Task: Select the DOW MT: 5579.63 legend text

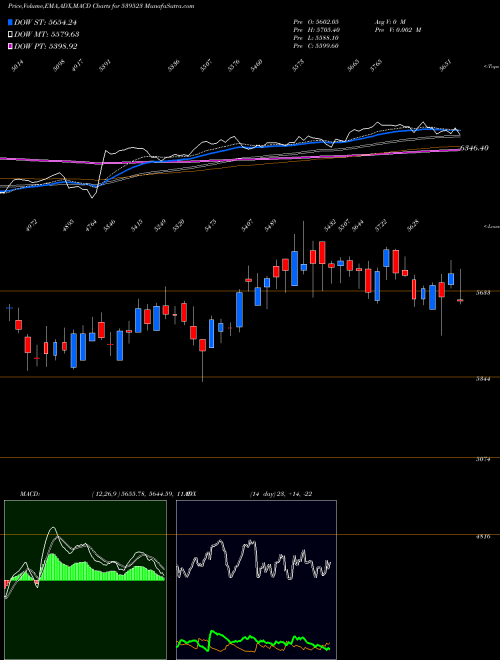Action: pyautogui.click(x=47, y=34)
